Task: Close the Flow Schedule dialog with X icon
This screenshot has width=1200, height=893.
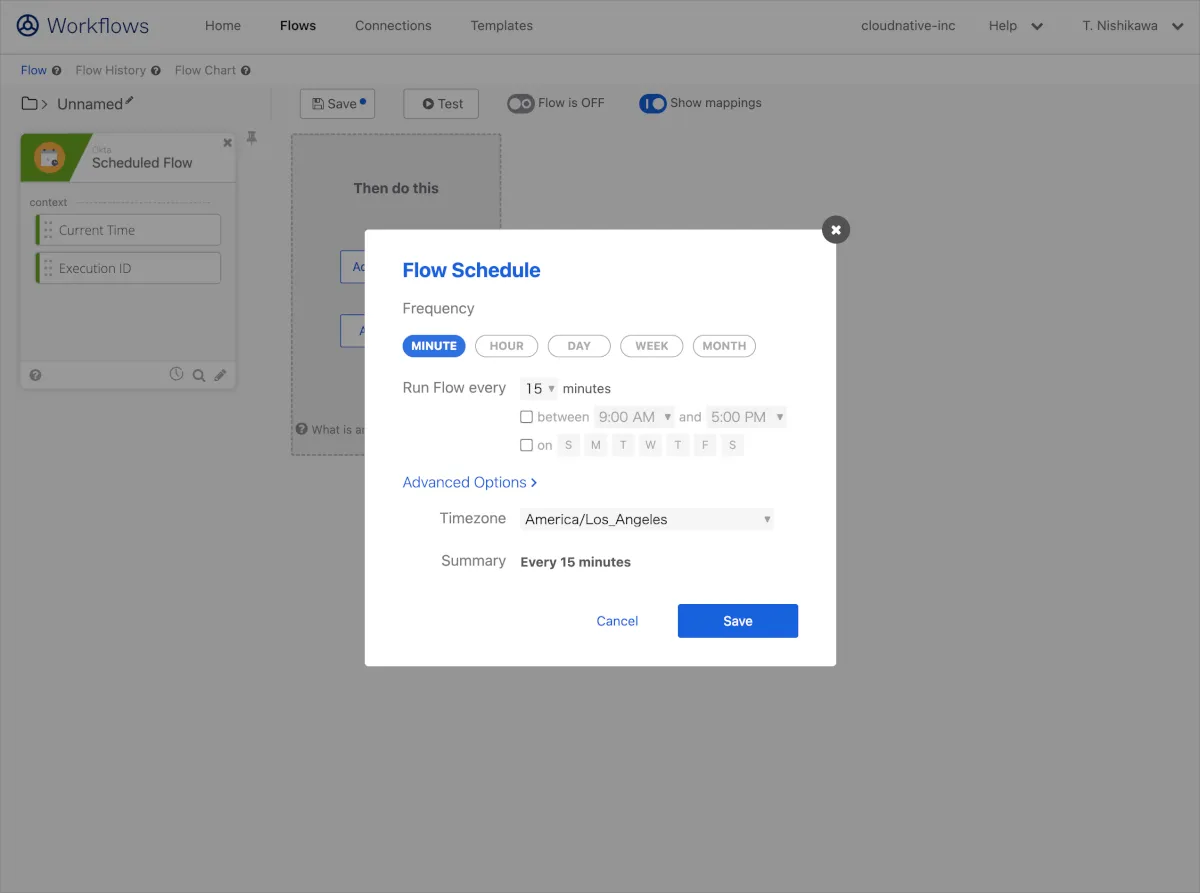Action: click(836, 230)
